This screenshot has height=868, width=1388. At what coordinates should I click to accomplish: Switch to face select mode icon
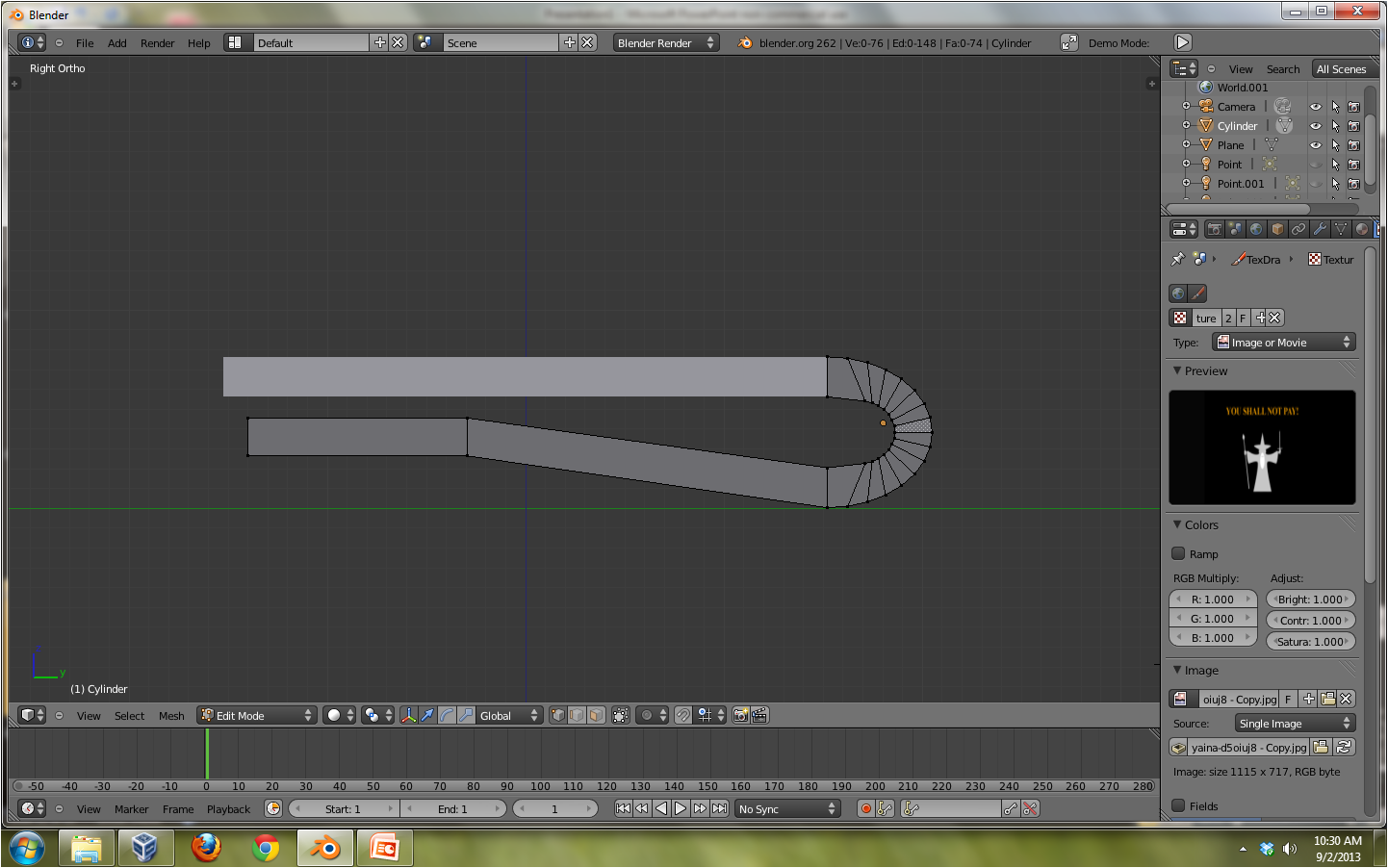596,715
